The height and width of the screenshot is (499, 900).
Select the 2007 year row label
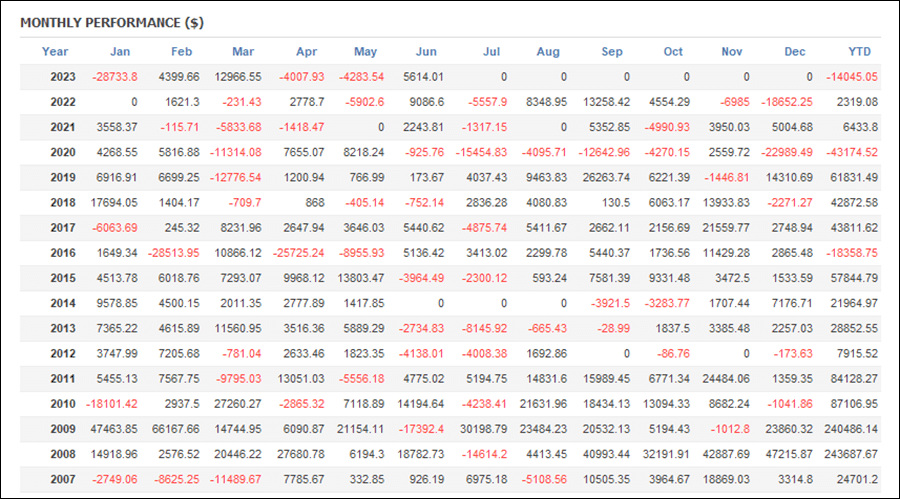(x=63, y=479)
